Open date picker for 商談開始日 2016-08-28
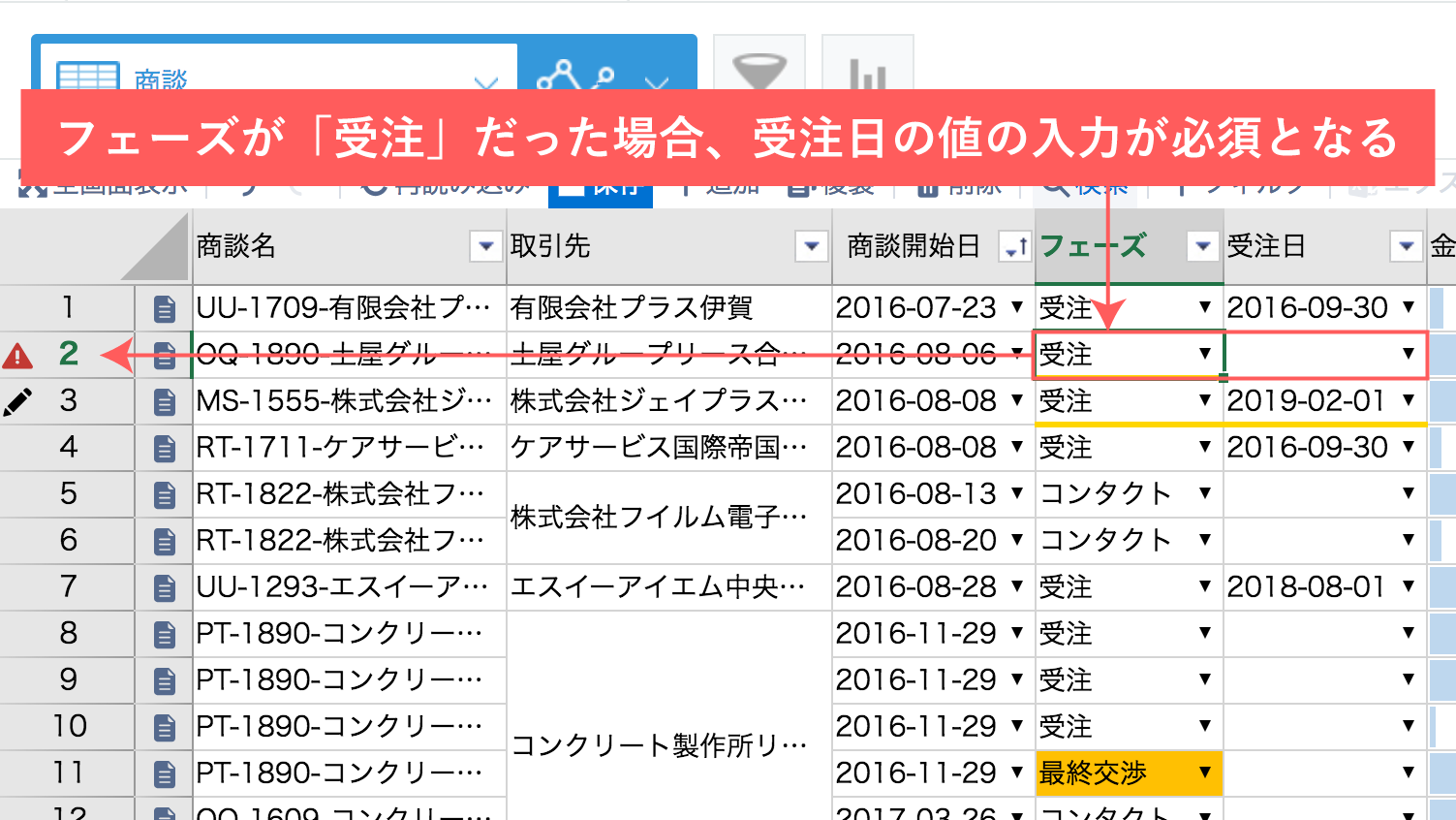This screenshot has width=1456, height=820. pos(1017,586)
